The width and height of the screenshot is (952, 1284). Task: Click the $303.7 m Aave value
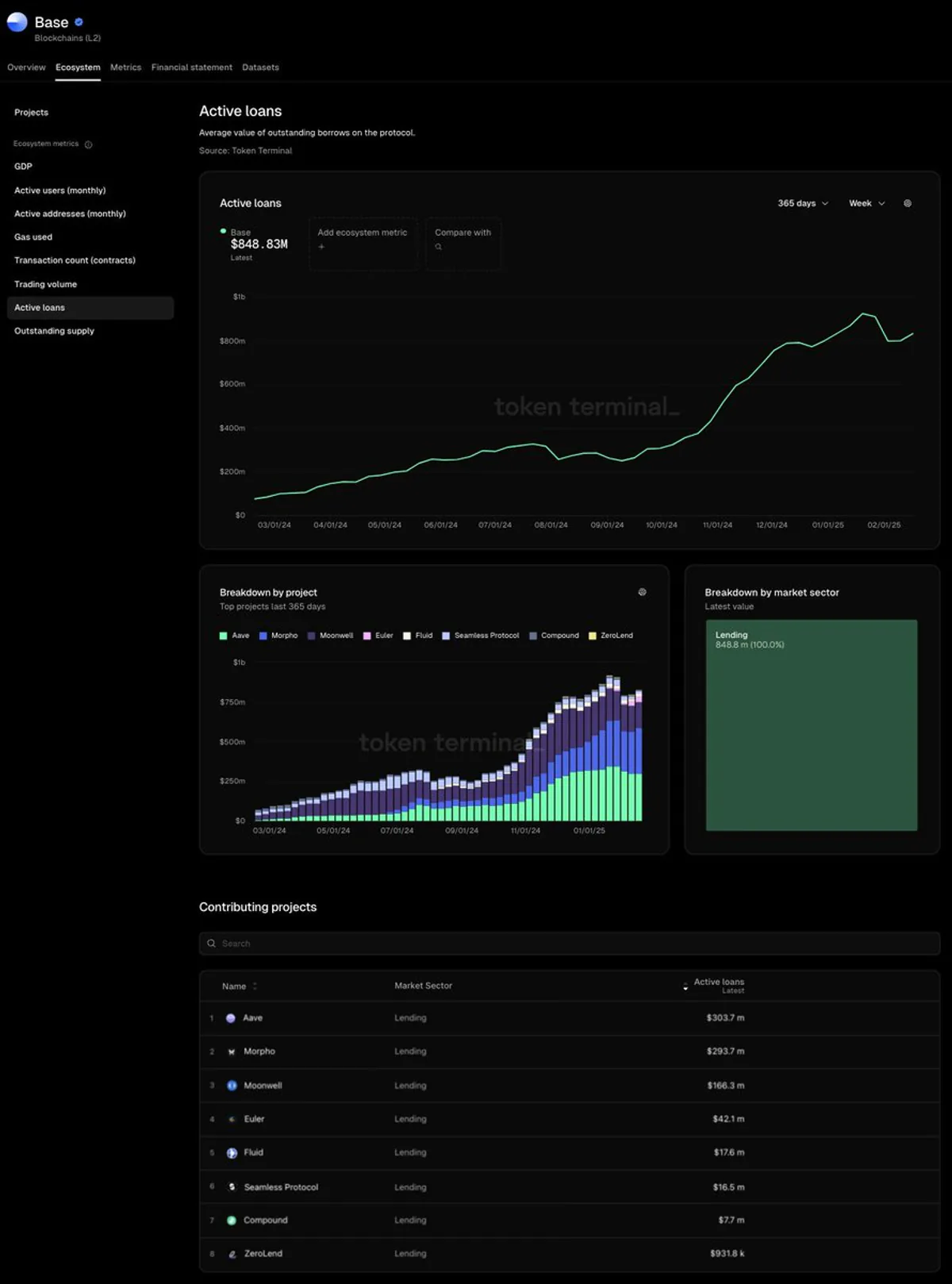click(x=725, y=1018)
